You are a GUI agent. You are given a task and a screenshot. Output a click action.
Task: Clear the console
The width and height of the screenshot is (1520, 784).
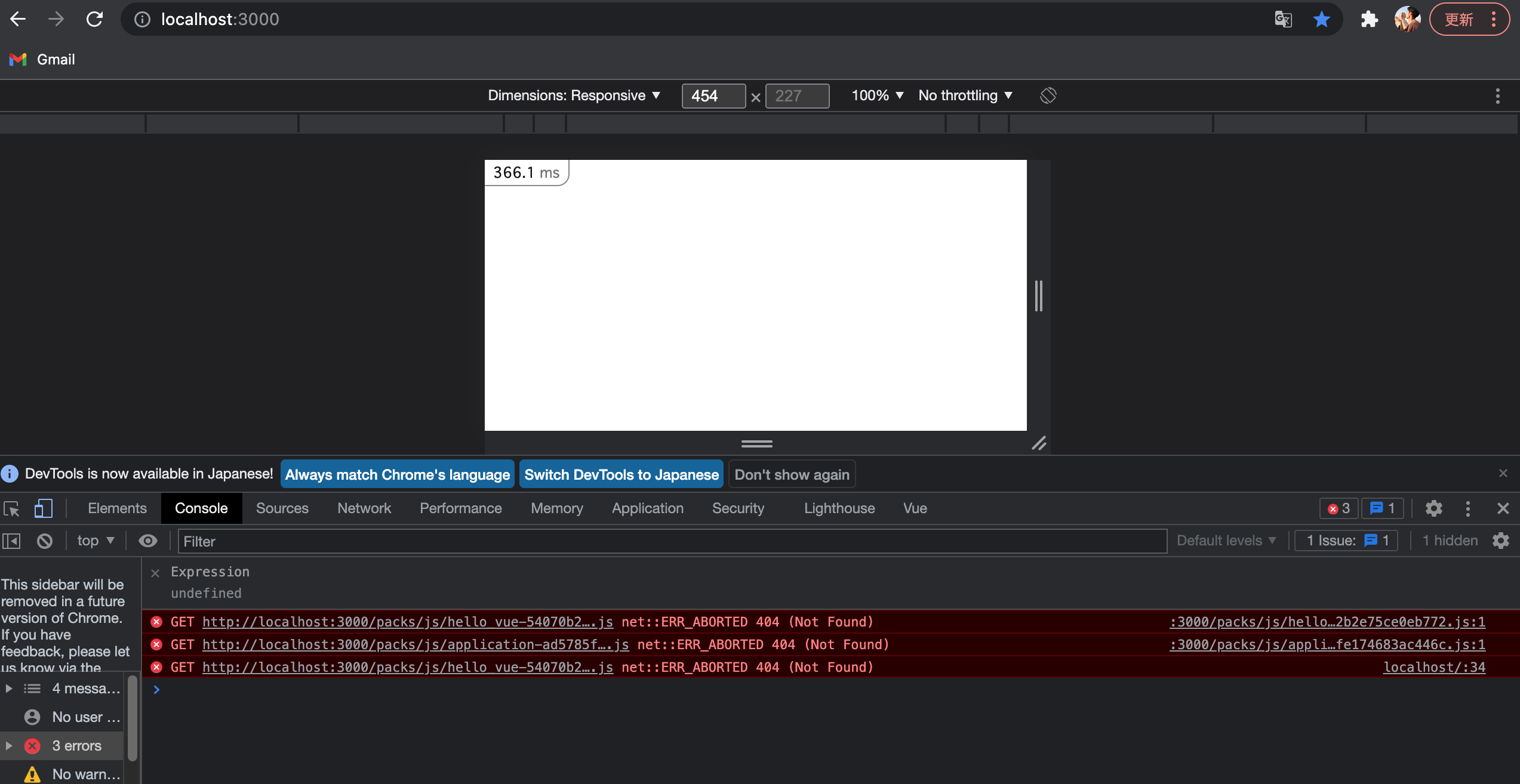coord(45,541)
